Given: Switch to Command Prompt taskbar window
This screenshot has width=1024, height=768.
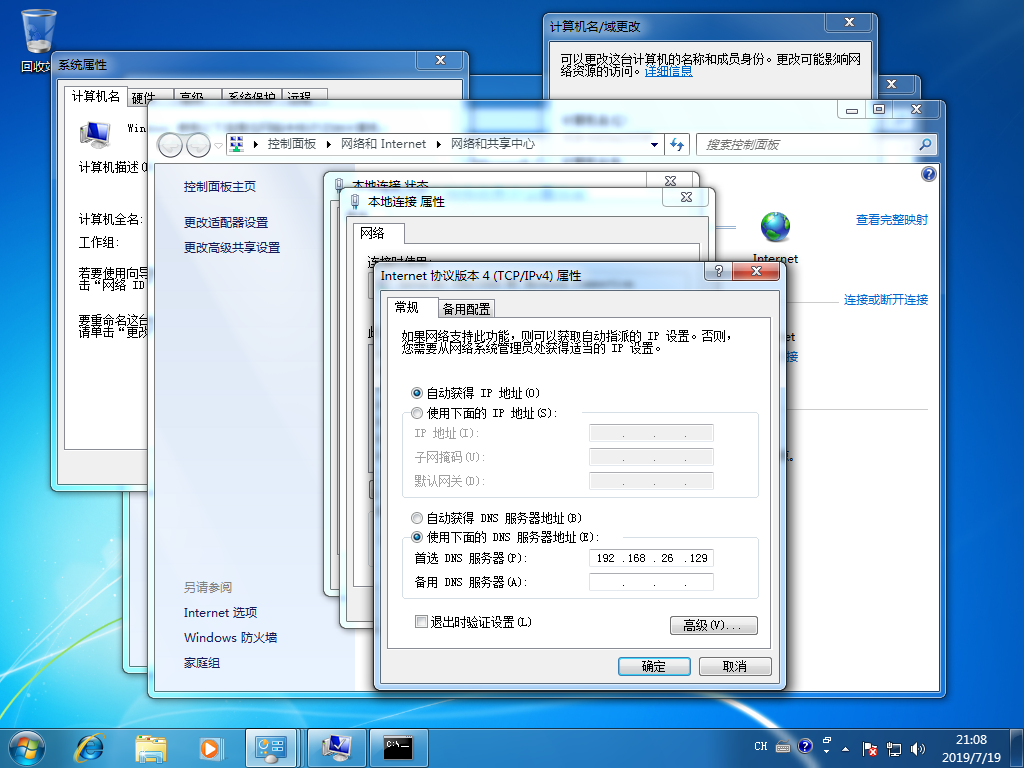Looking at the screenshot, I should (x=398, y=746).
